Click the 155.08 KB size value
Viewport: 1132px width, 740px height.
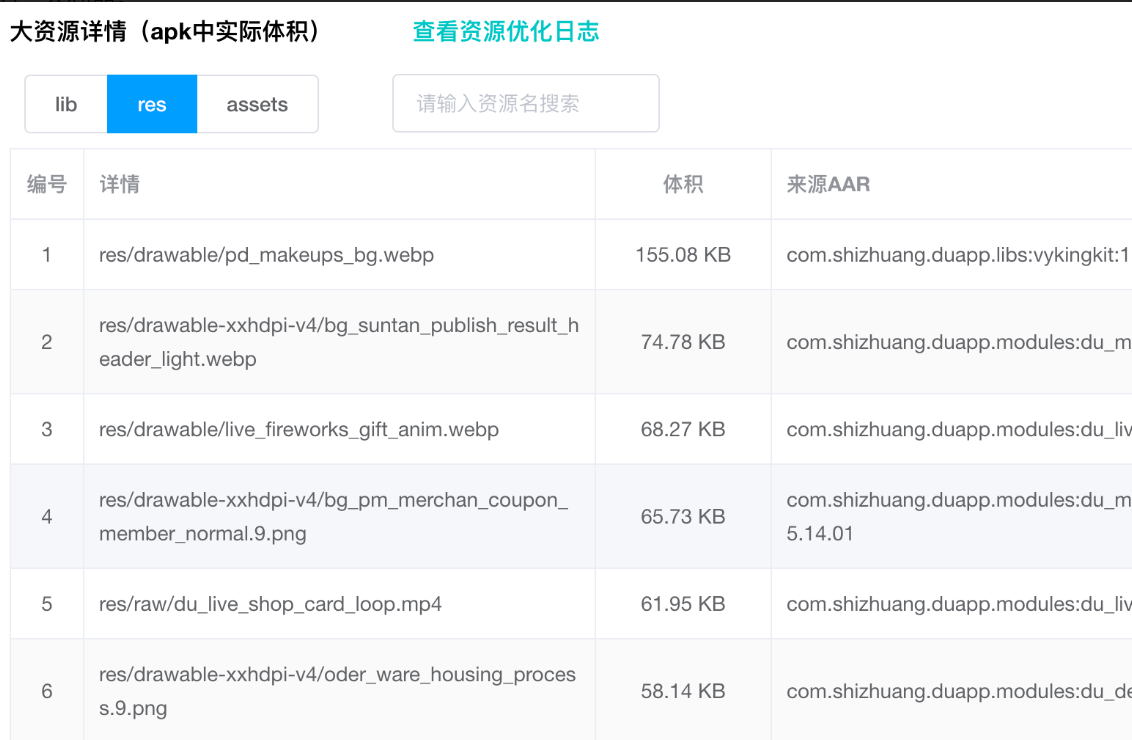pyautogui.click(x=683, y=254)
